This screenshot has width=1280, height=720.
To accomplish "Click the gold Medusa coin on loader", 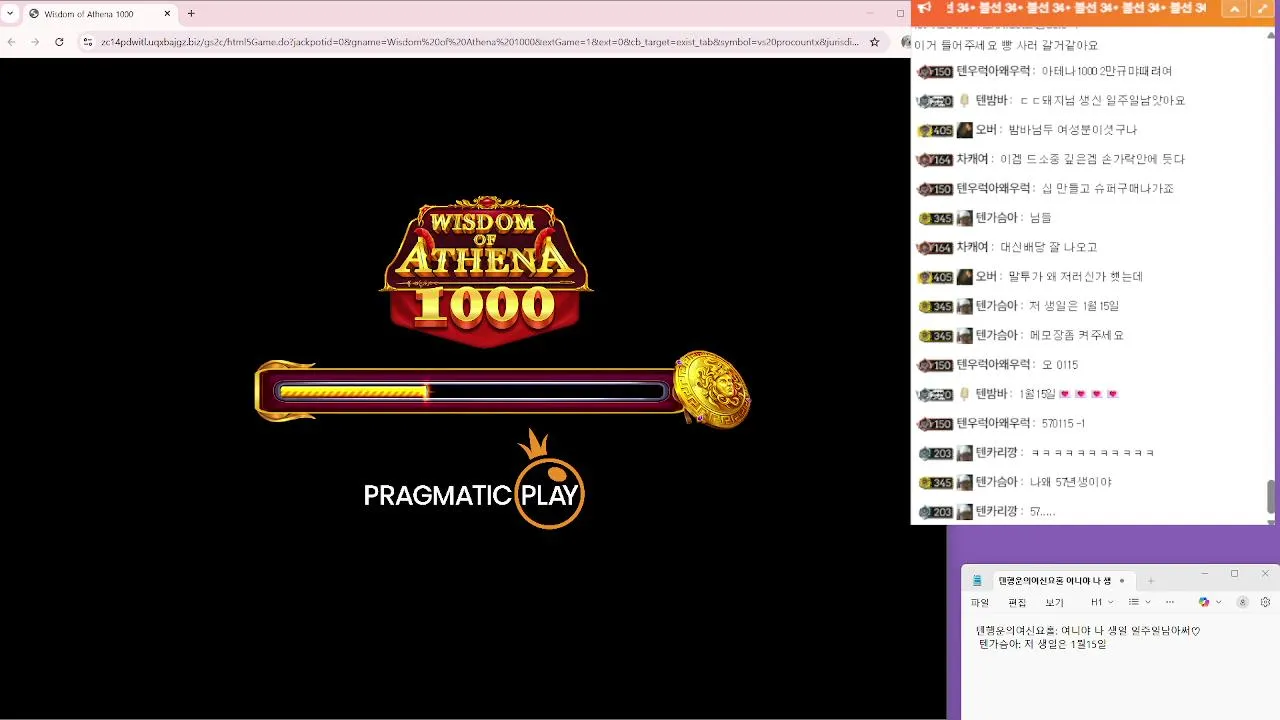I will click(x=712, y=388).
